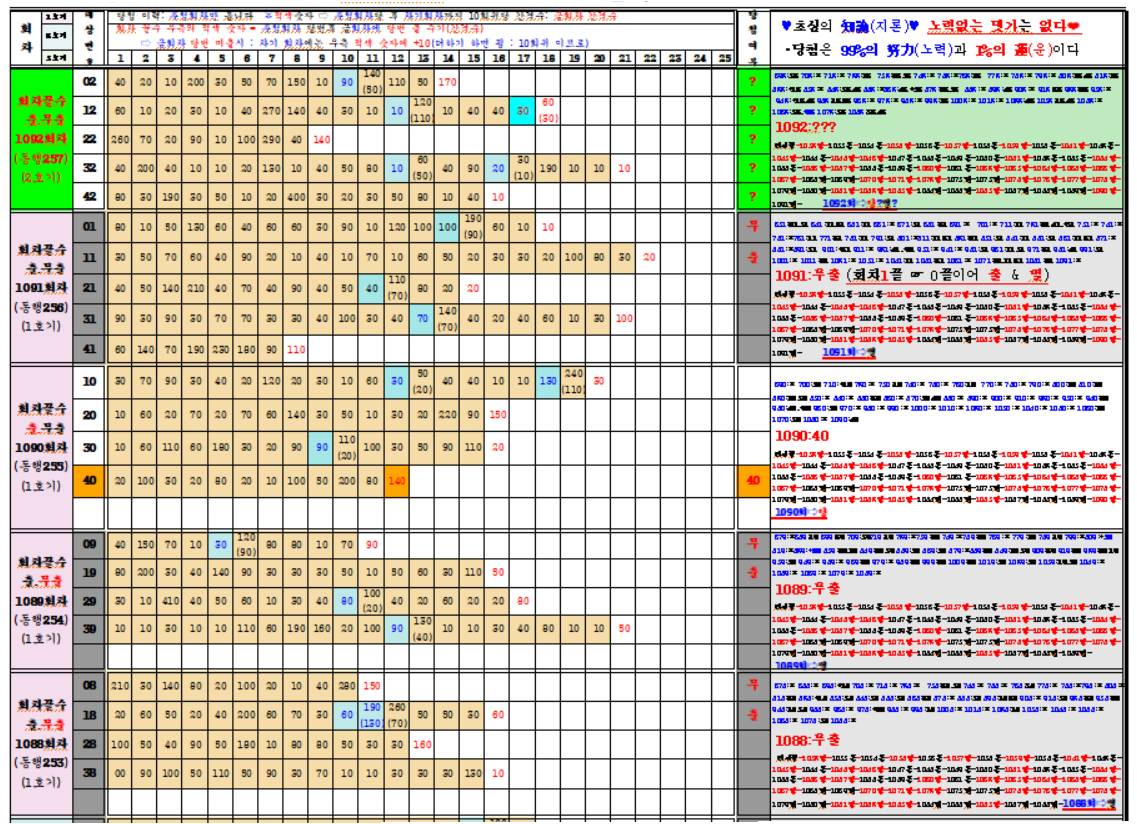Viewport: 1137px width, 824px height.
Task: Click row number 02 in the 1092 block
Action: (89, 80)
